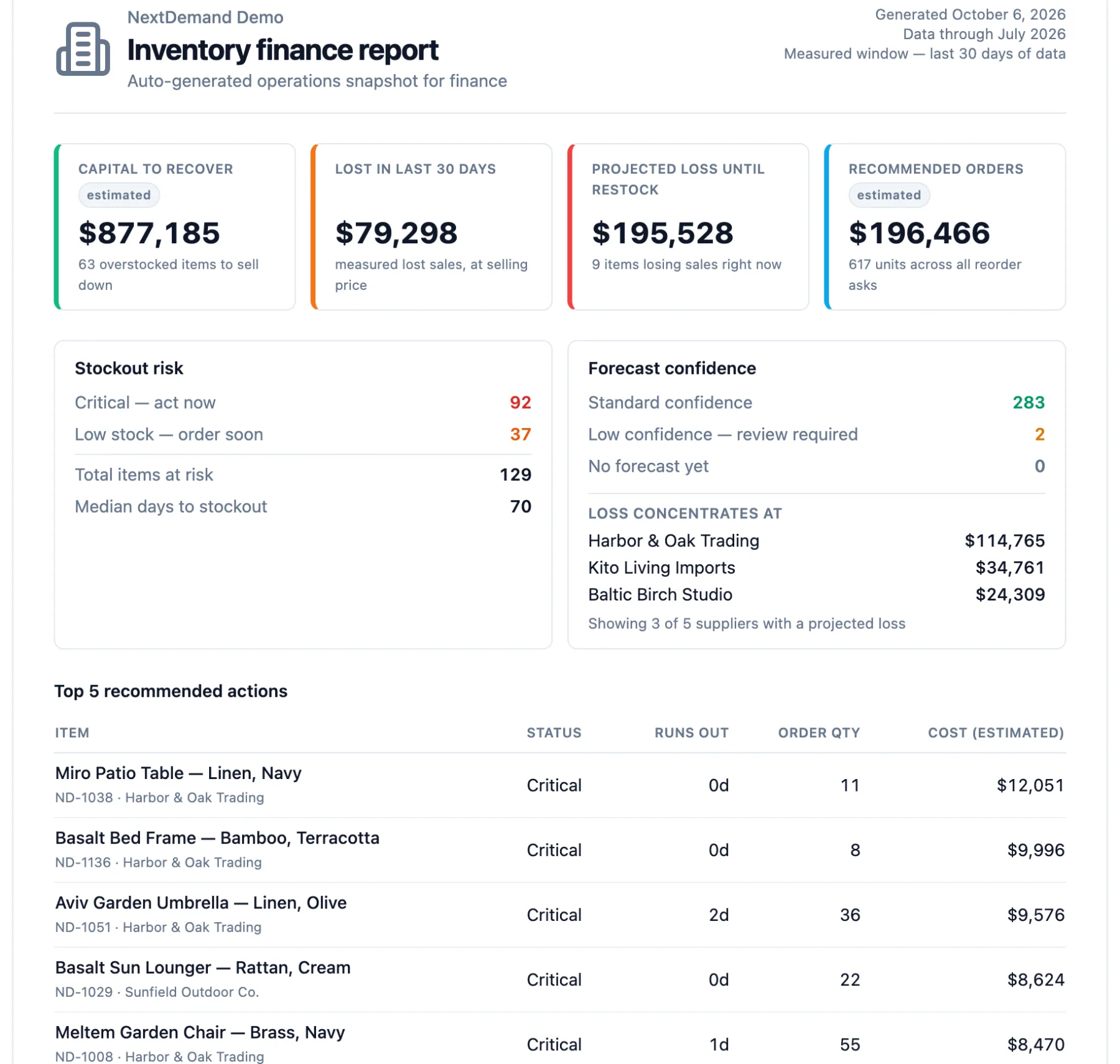Click the 'ND-1029 · Sunfield Outdoor Co.' line

(157, 992)
